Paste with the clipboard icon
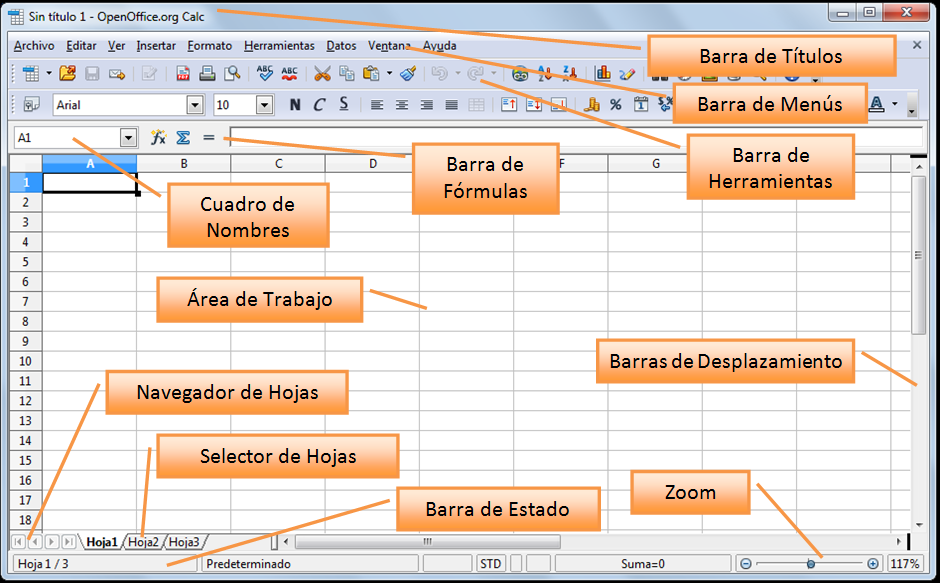The width and height of the screenshot is (943, 587). coord(372,74)
